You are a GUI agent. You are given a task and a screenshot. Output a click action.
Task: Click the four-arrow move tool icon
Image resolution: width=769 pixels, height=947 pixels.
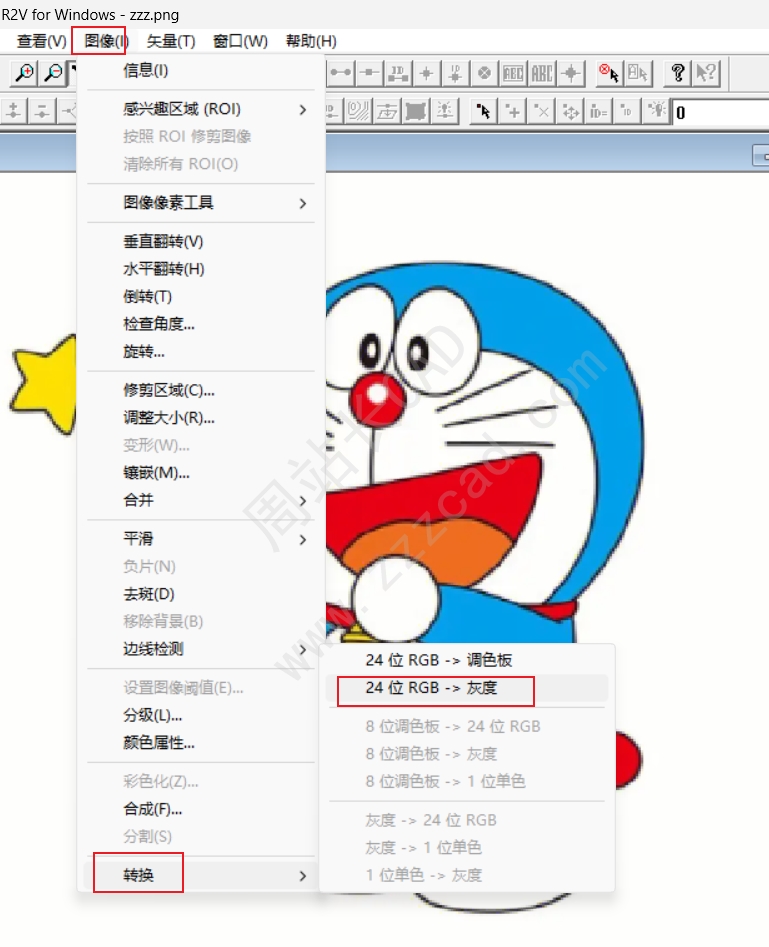(570, 111)
